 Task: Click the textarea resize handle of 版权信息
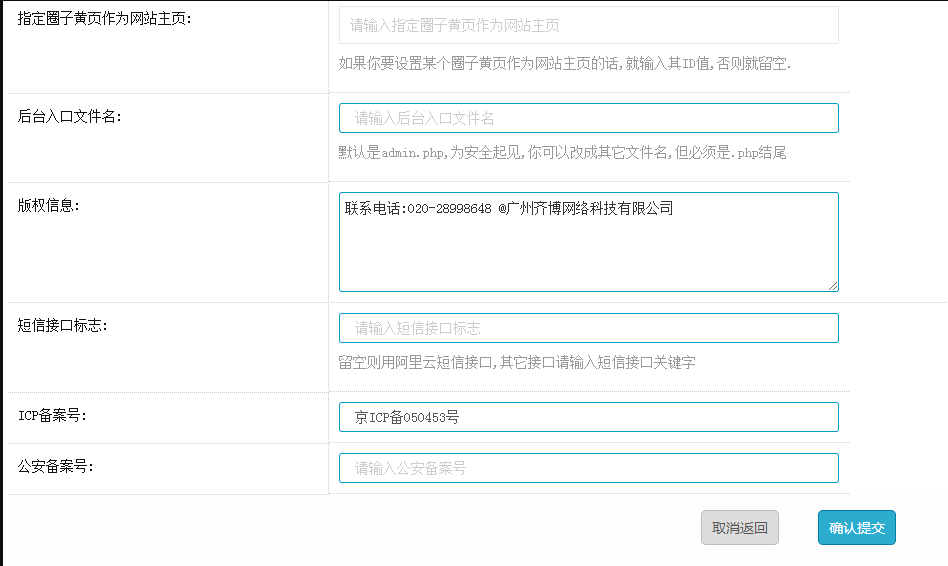(x=833, y=287)
